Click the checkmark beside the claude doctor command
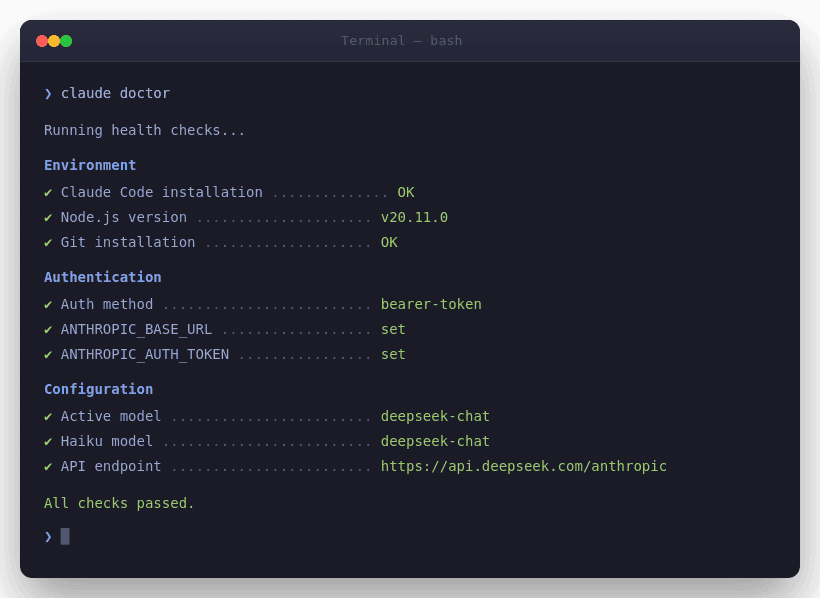 47,93
